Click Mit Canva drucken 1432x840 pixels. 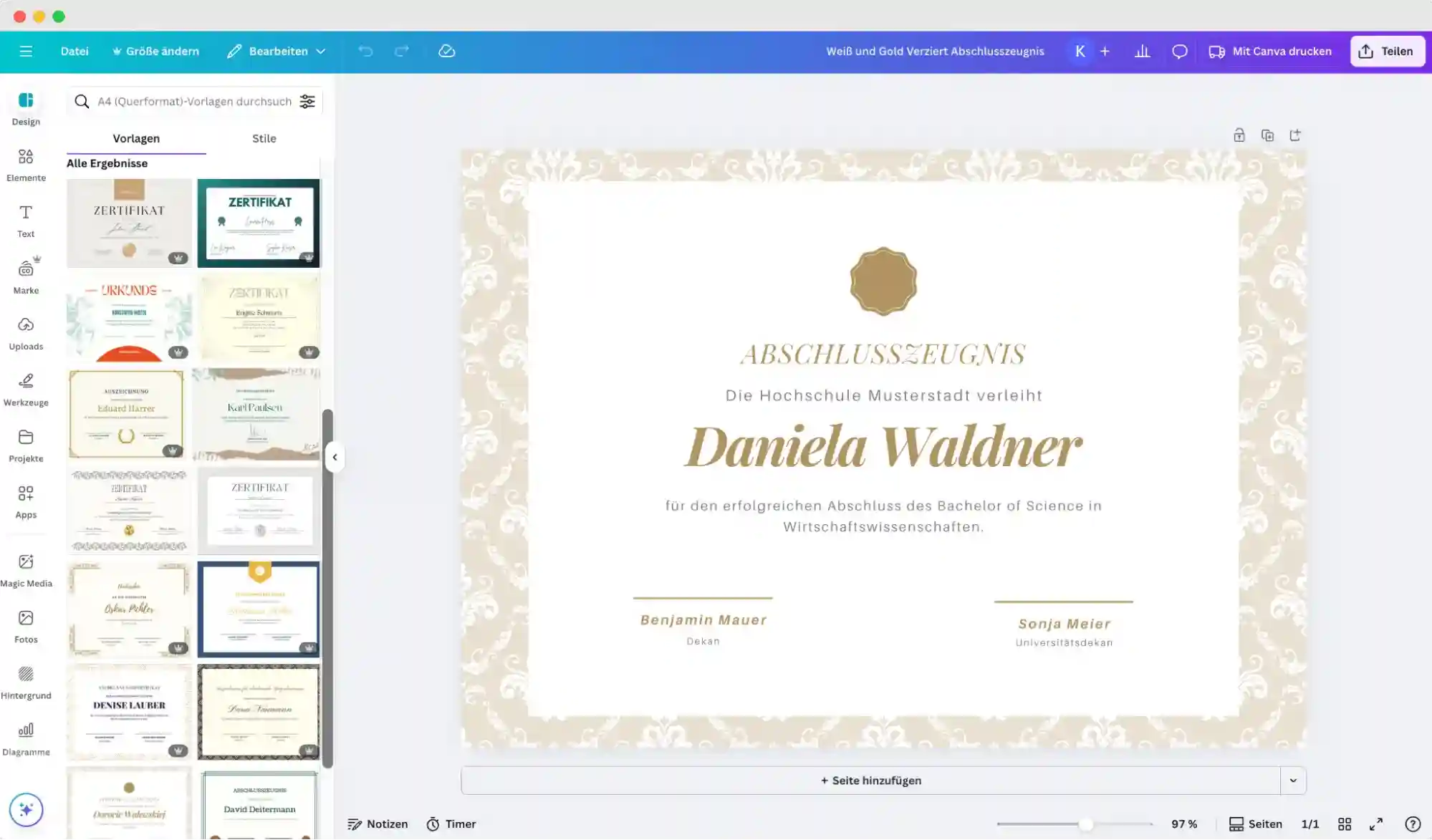coord(1270,52)
